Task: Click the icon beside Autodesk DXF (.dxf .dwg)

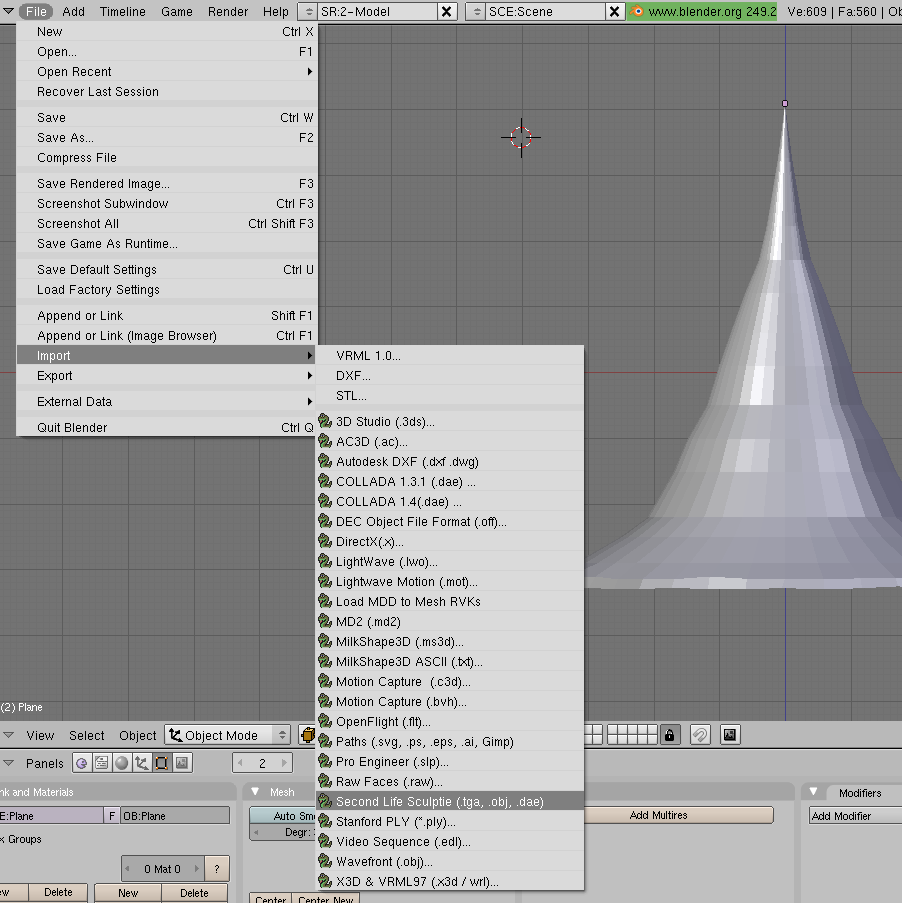Action: 325,461
